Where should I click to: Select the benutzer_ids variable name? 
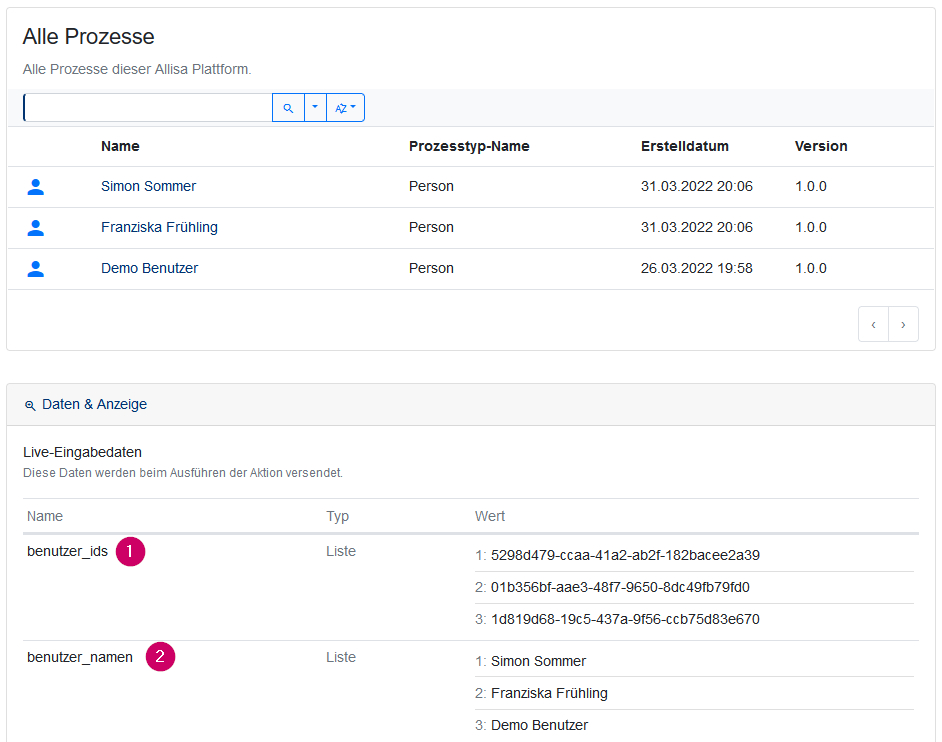(67, 551)
